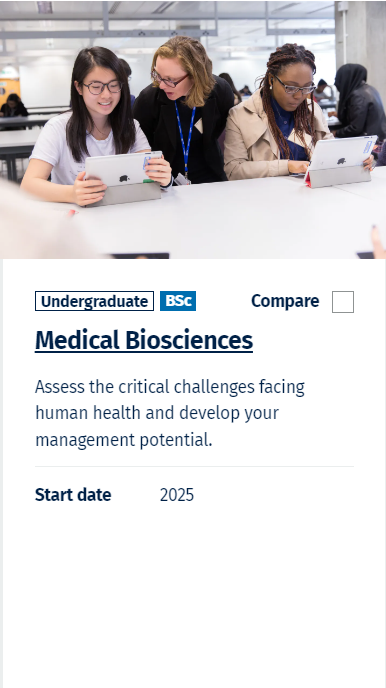Image resolution: width=386 pixels, height=688 pixels.
Task: Click the Apple logo on right tablet
Action: pos(341,161)
